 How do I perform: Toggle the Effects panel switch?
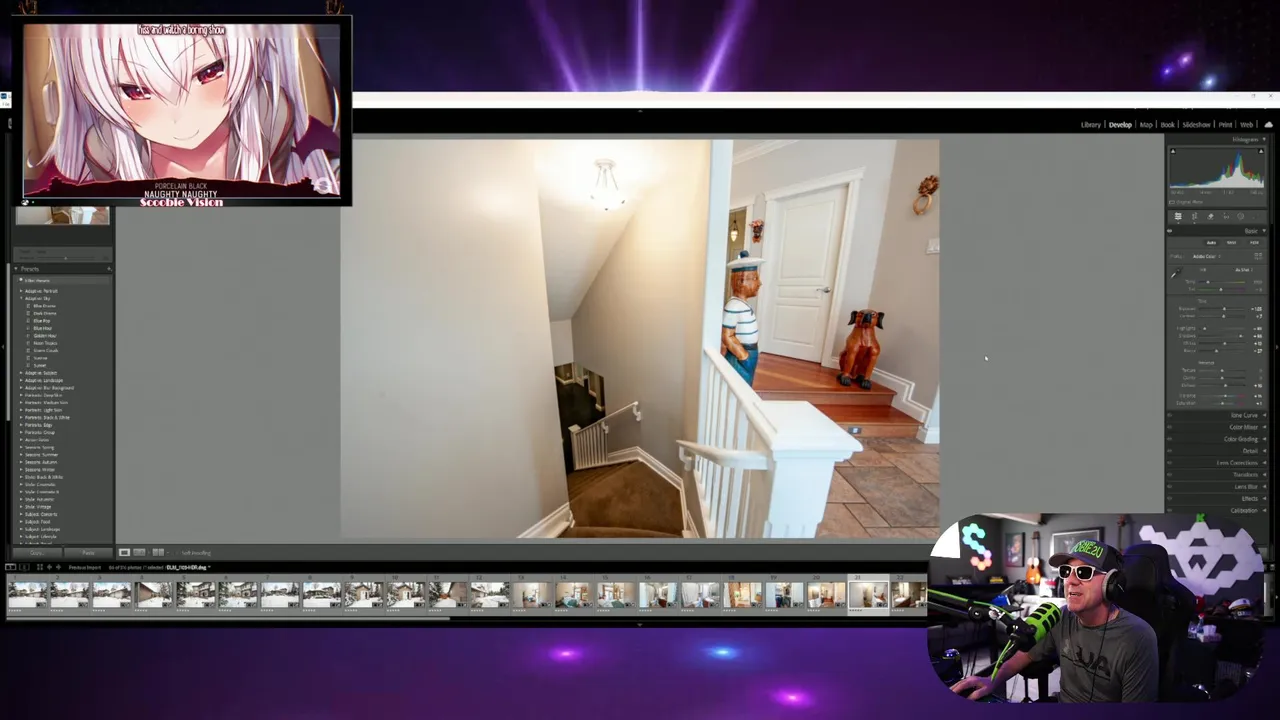(1170, 498)
